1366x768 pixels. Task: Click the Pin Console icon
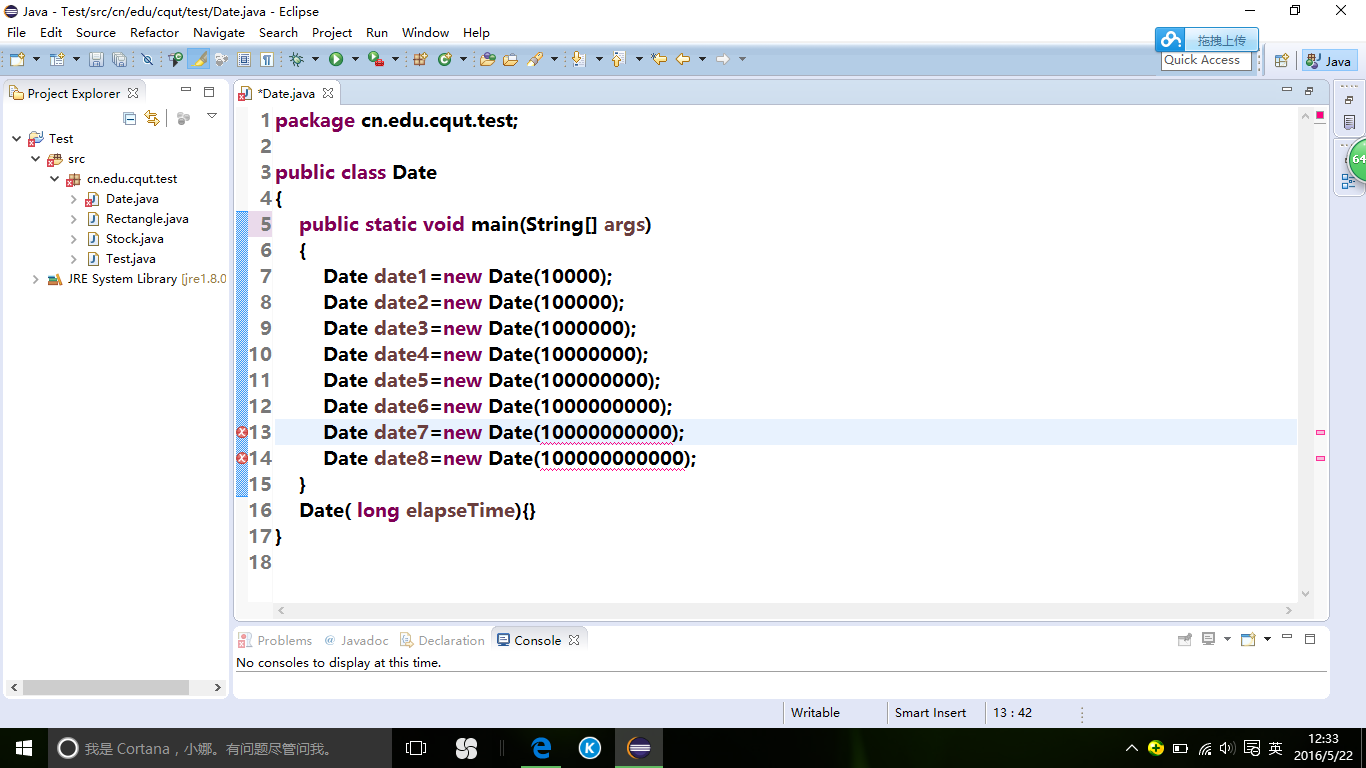tap(1185, 639)
